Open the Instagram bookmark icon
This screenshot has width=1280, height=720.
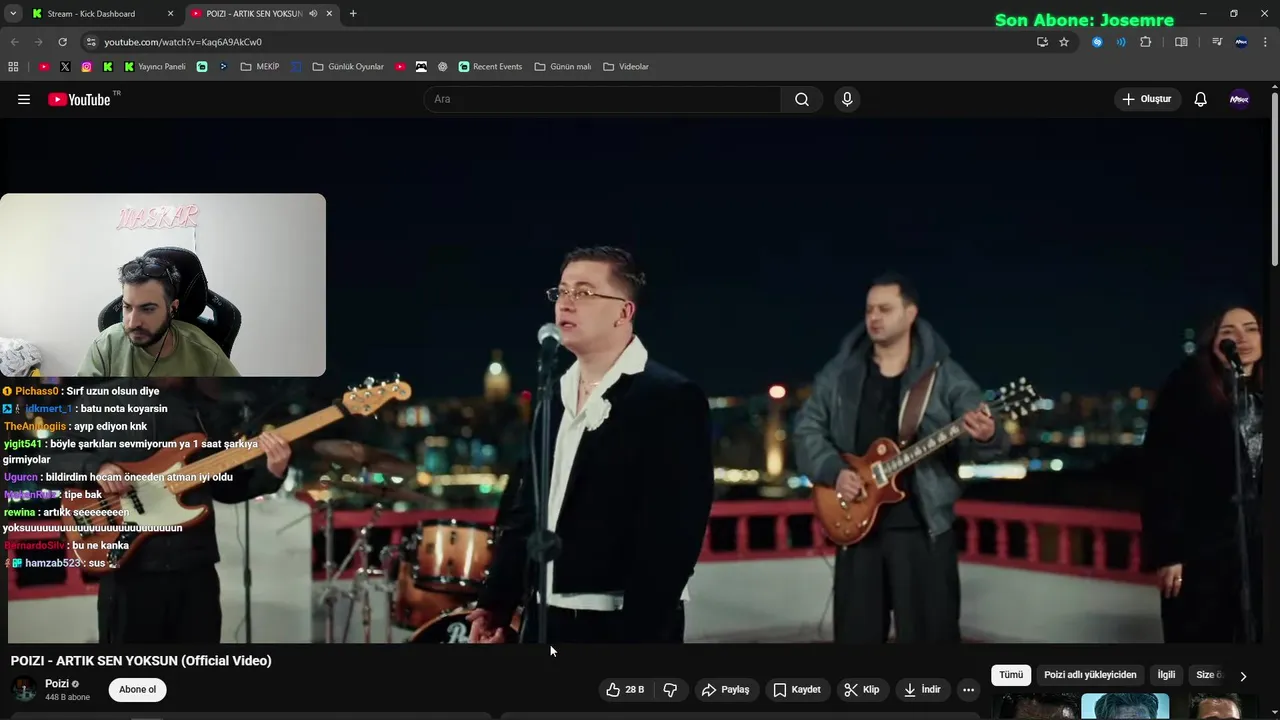[x=87, y=67]
